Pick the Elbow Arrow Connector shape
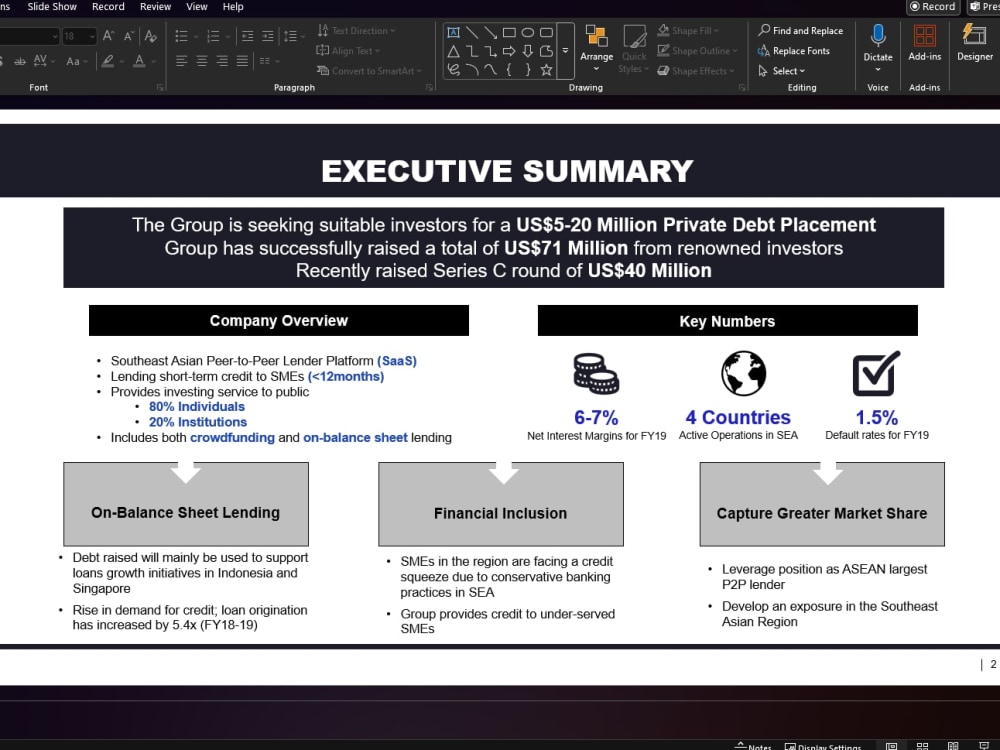The height and width of the screenshot is (750, 1000). pos(490,51)
